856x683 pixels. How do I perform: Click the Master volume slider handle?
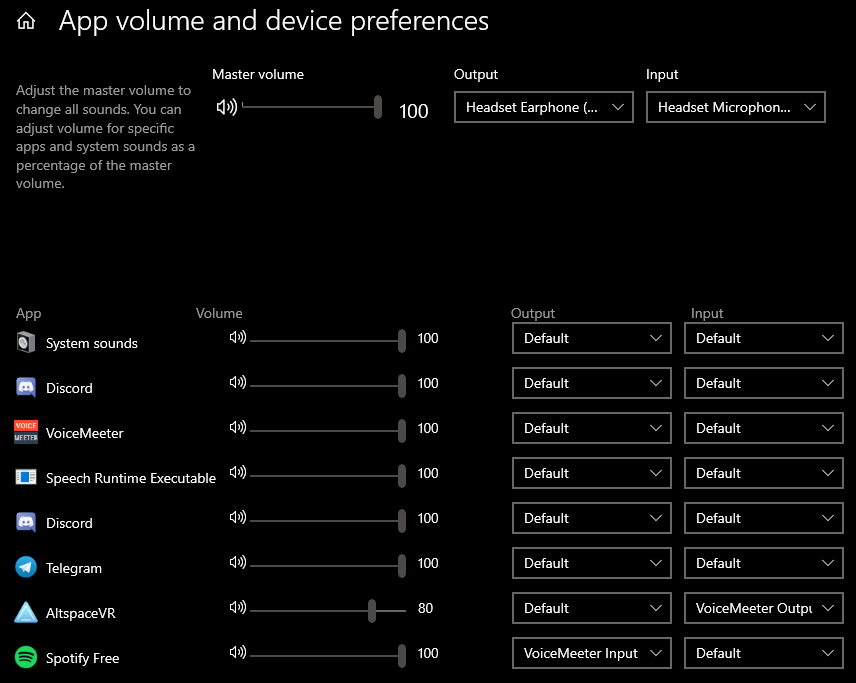[378, 107]
